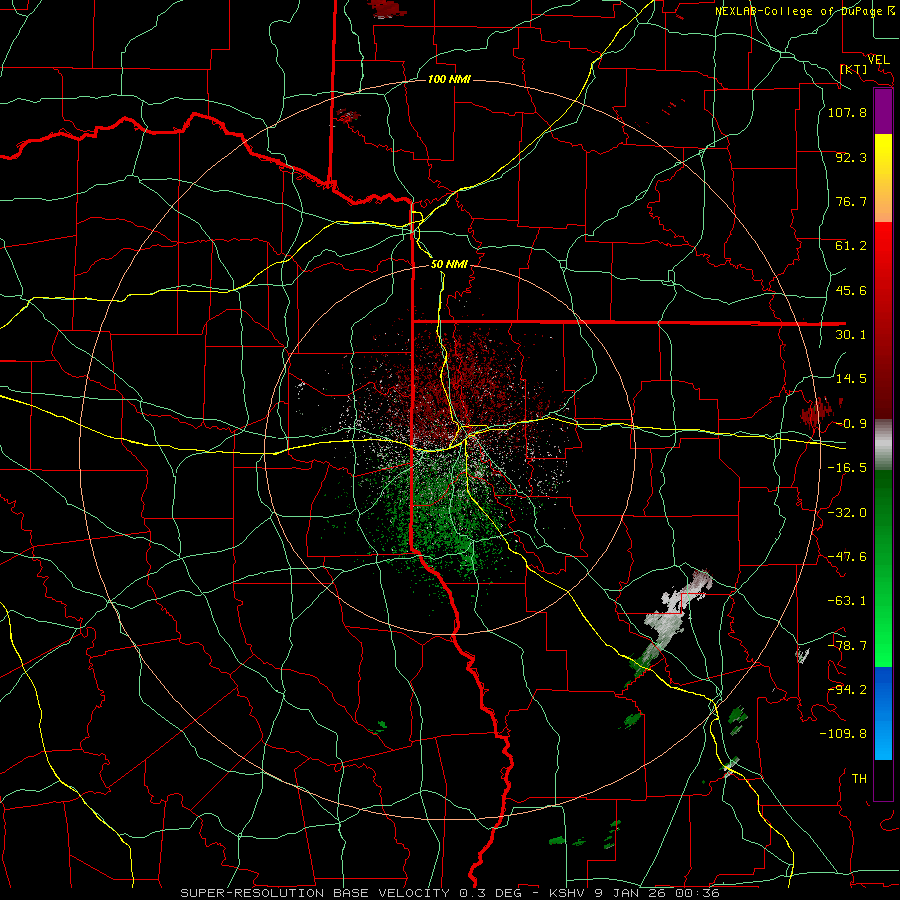
Task: Pick the purple segment of the velocity color bar
Action: click(883, 112)
